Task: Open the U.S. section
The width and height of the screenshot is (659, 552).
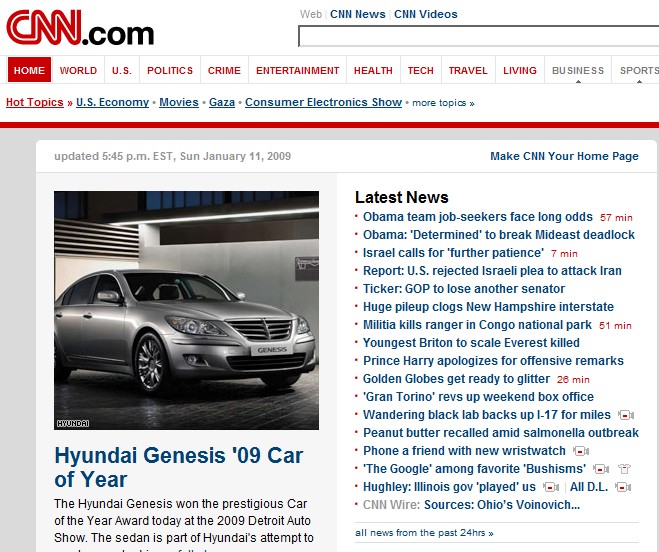Action: pos(122,70)
